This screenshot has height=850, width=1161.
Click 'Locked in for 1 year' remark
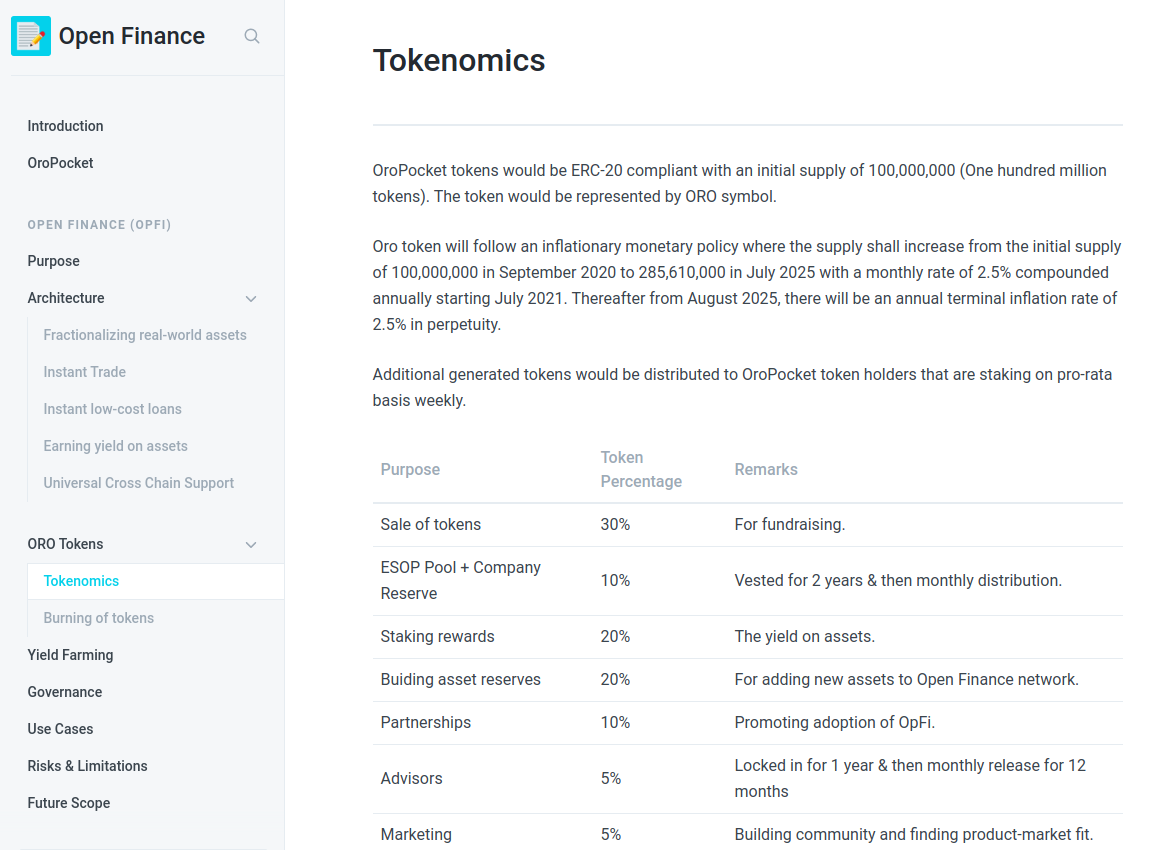point(910,779)
